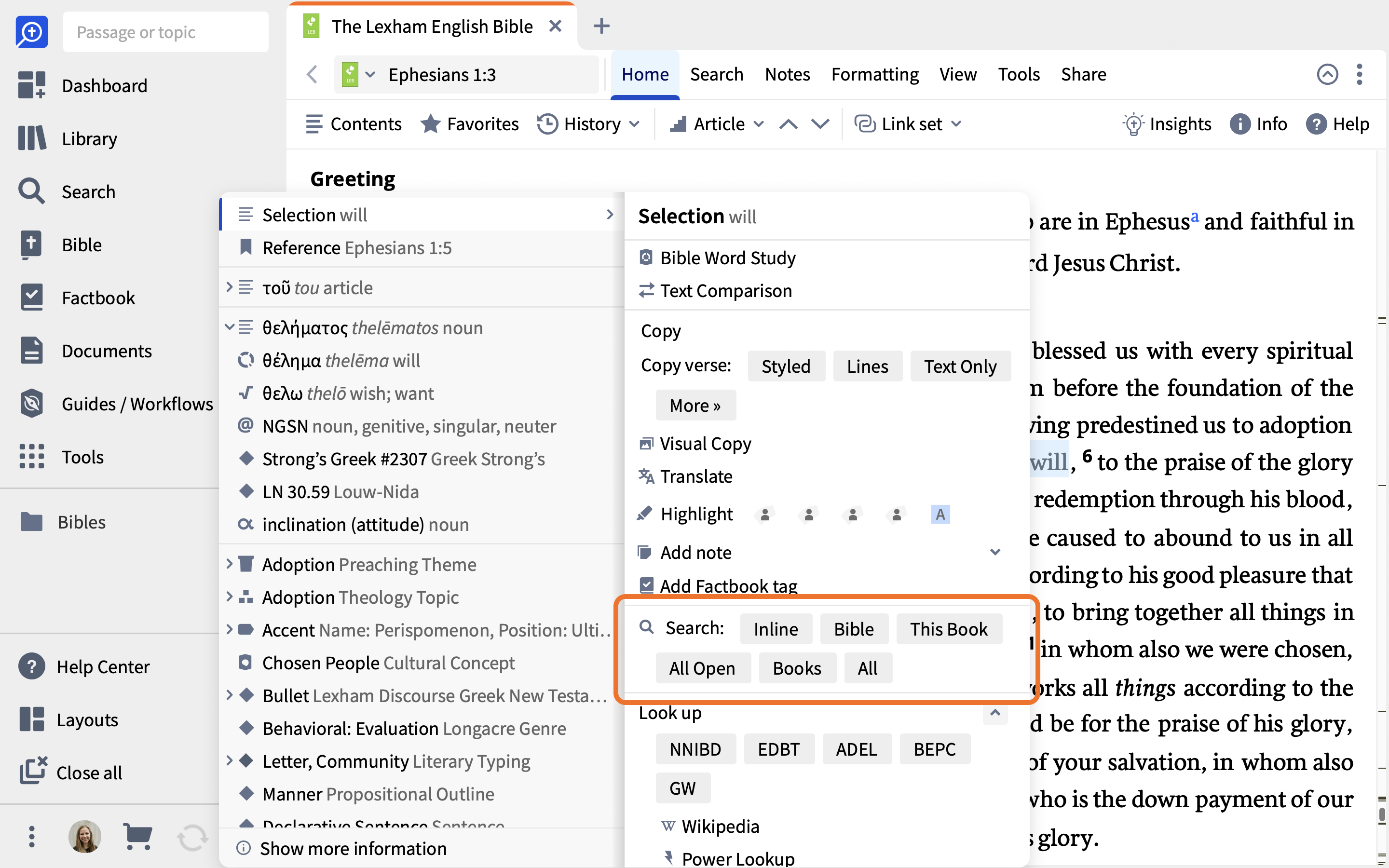Screen dimensions: 1389x868
Task: Look up in NNIBD
Action: [x=695, y=748]
